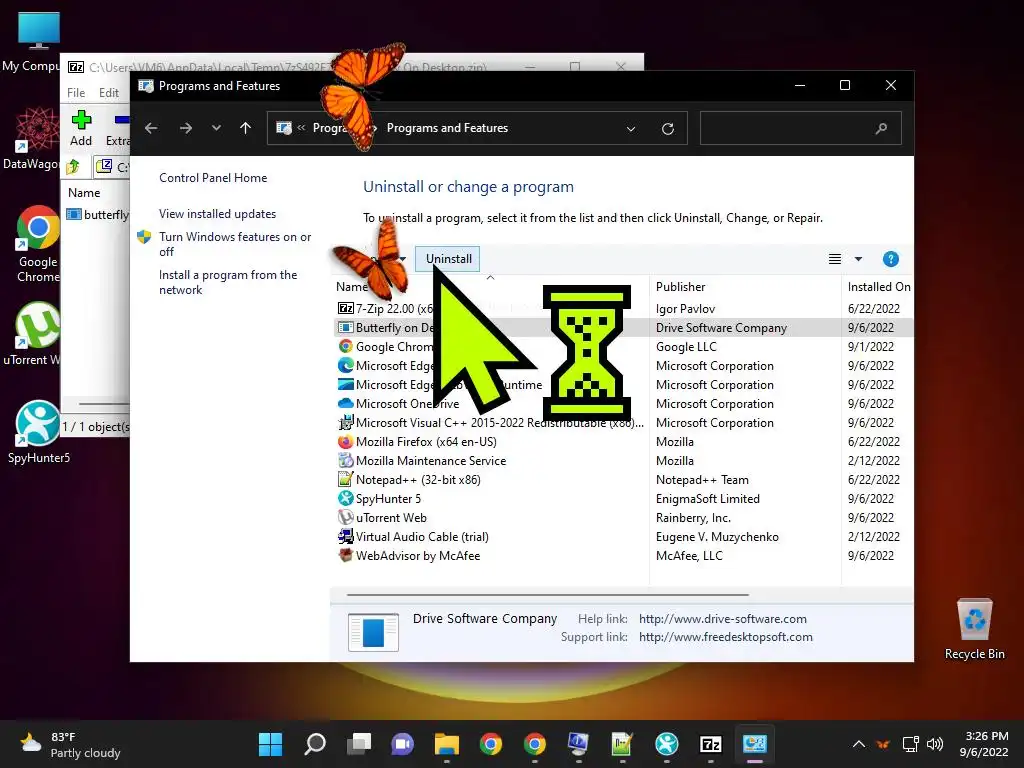1024x768 pixels.
Task: Open Control Panel Home link
Action: tap(213, 178)
